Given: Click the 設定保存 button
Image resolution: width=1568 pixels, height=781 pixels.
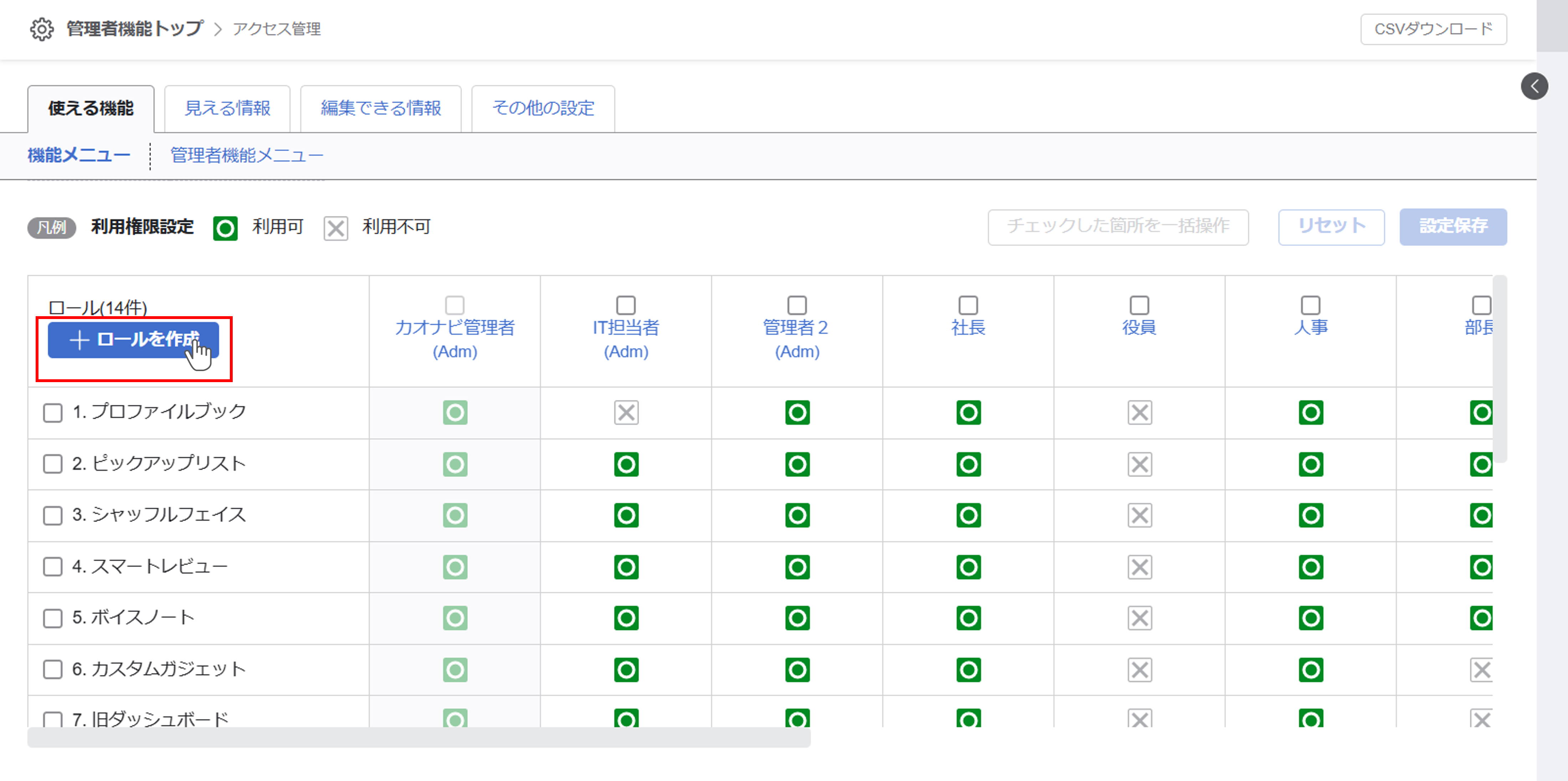Looking at the screenshot, I should (x=1453, y=227).
